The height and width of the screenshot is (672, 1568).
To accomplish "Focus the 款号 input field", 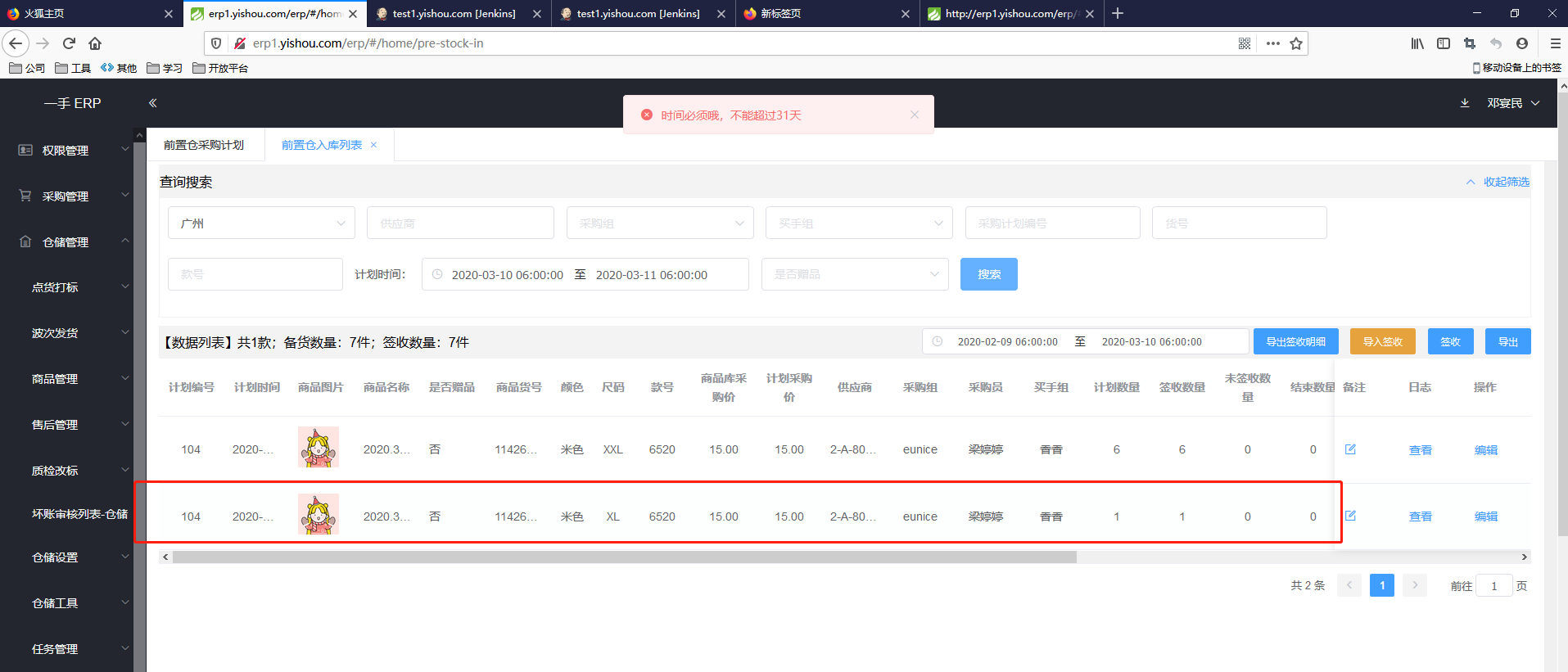I will pos(255,274).
